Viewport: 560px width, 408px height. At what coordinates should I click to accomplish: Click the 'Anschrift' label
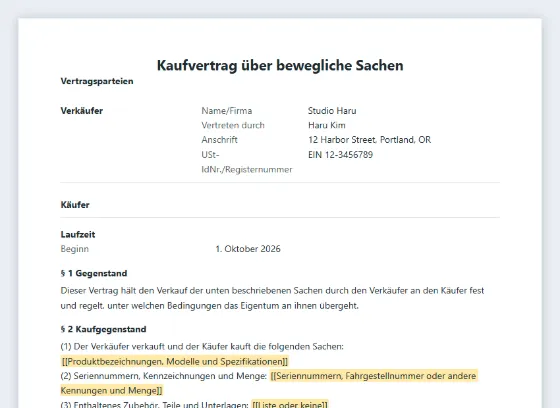click(219, 140)
